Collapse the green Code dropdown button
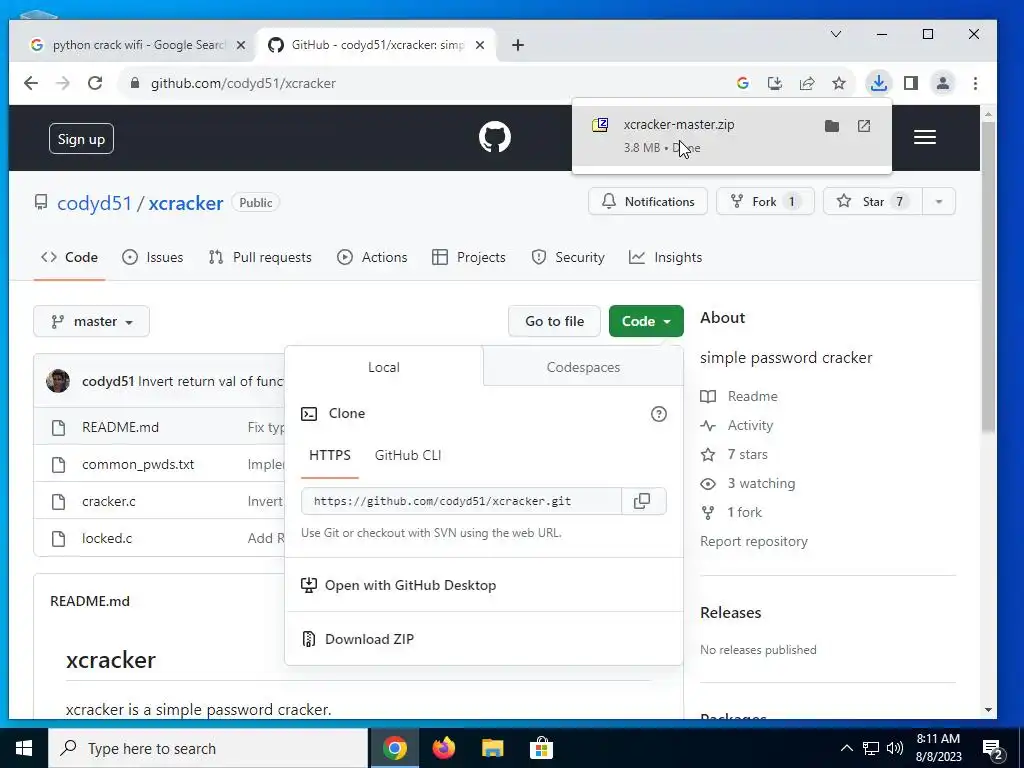 coord(646,321)
